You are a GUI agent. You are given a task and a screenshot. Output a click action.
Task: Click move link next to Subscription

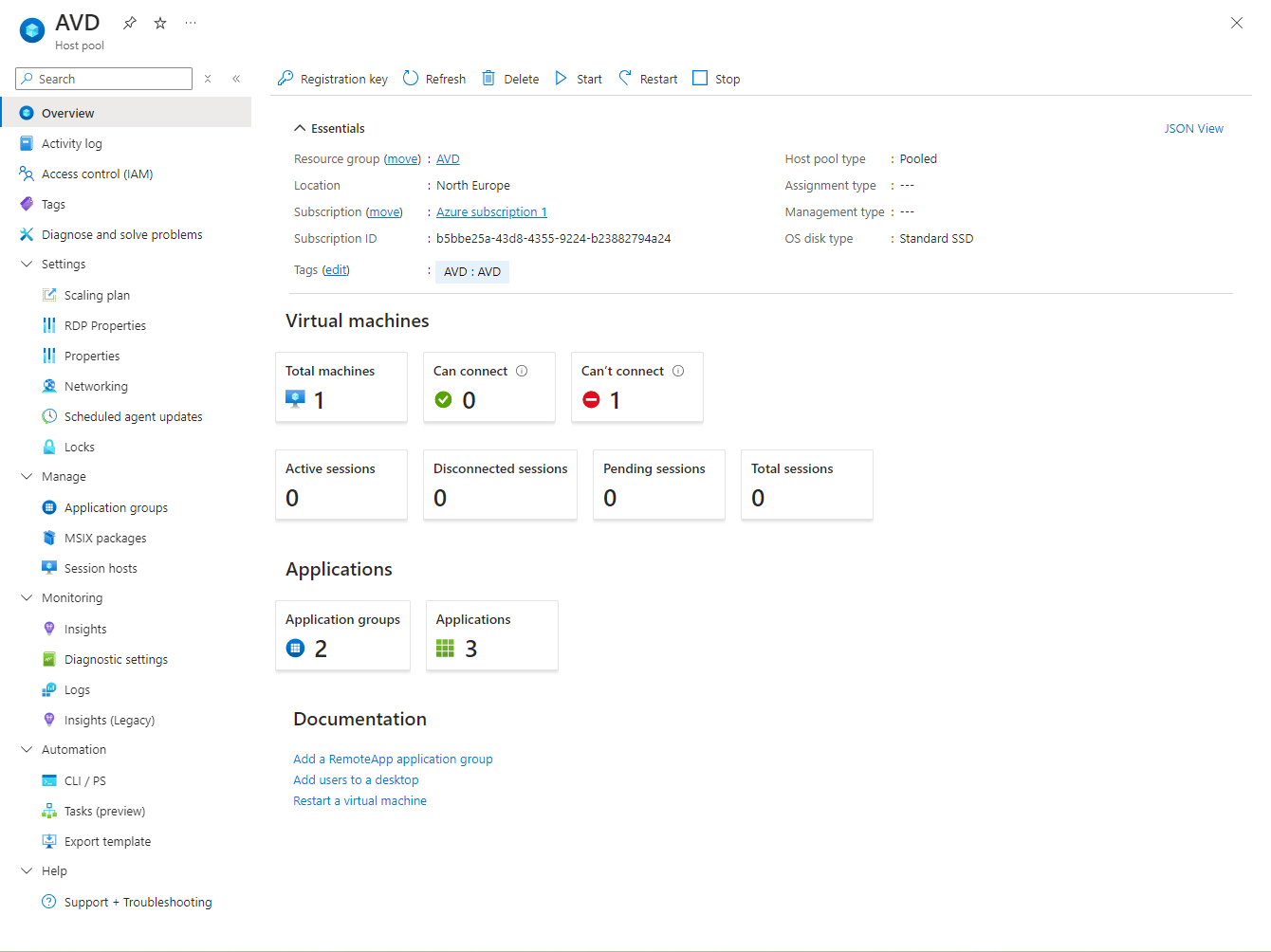384,212
